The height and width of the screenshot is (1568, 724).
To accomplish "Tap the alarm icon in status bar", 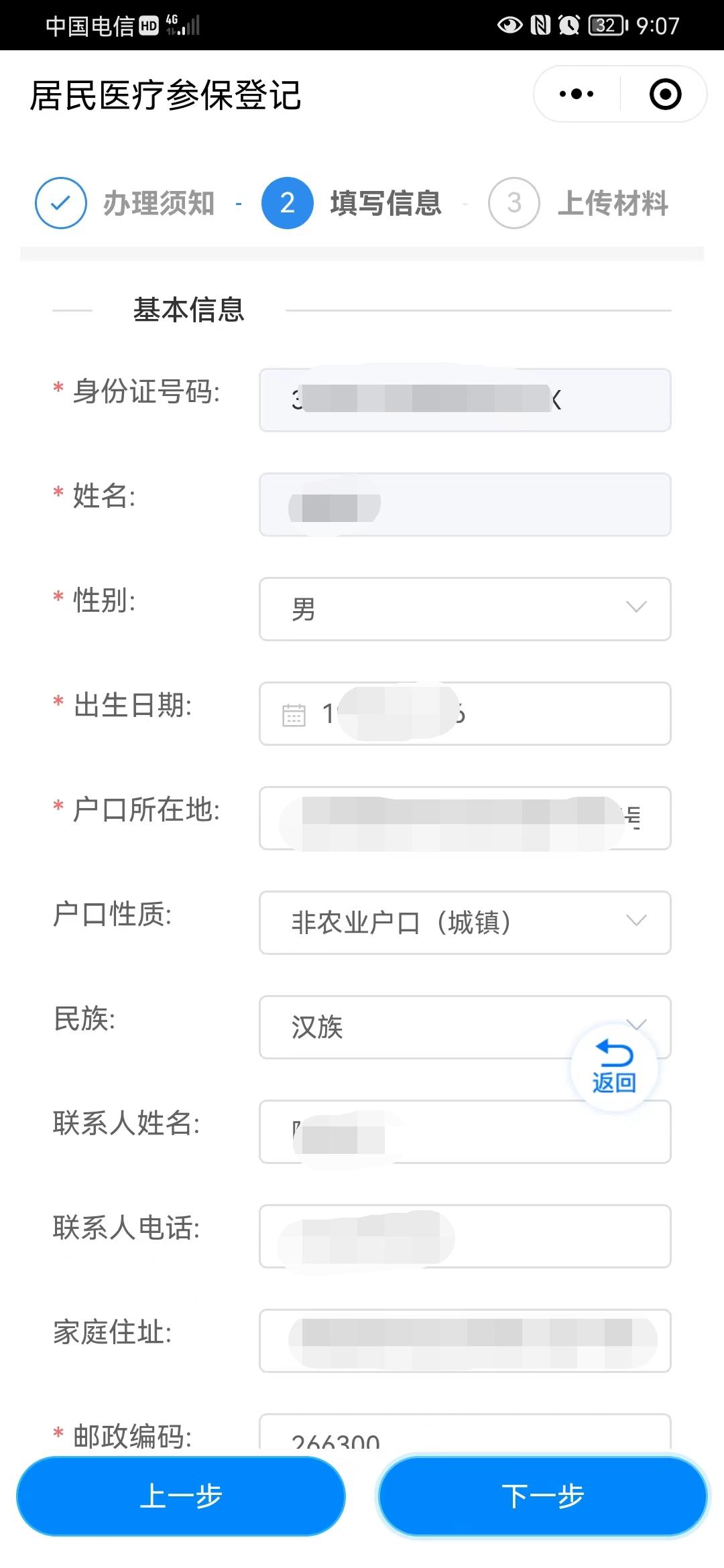I will 569,25.
